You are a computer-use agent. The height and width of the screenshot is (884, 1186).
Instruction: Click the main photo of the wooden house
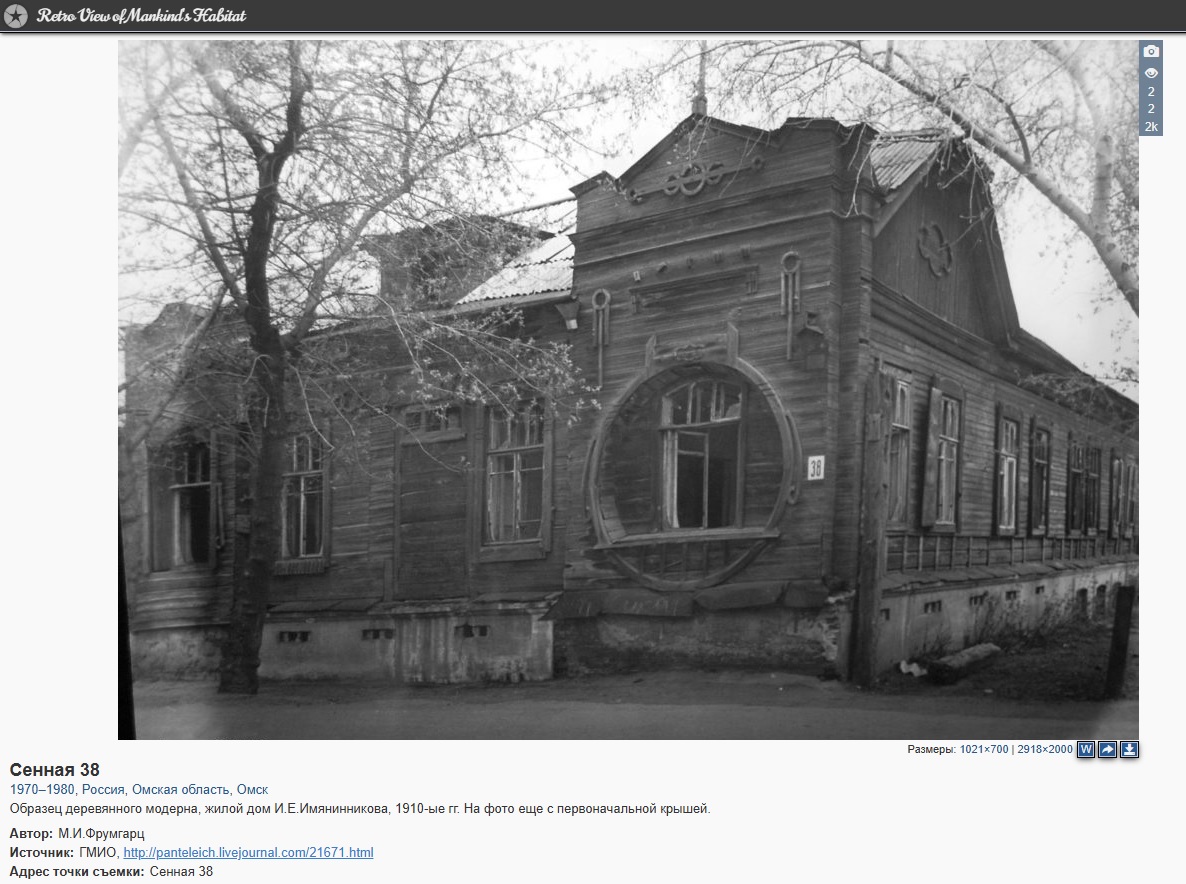pos(628,390)
